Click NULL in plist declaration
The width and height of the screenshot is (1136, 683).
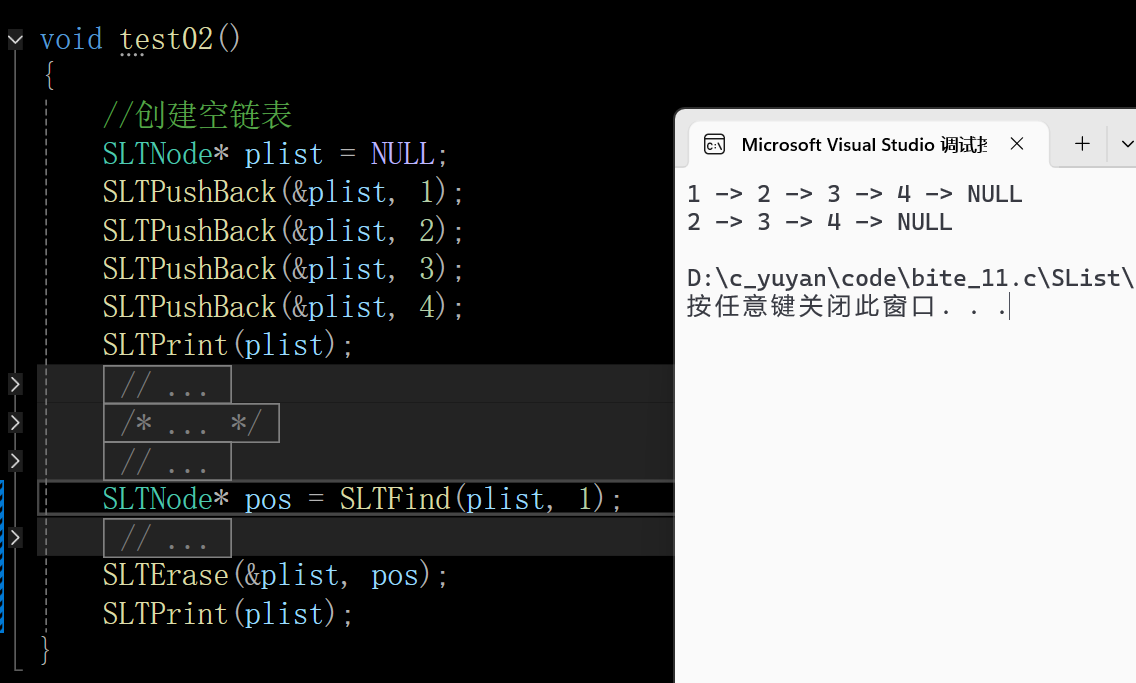(x=403, y=154)
